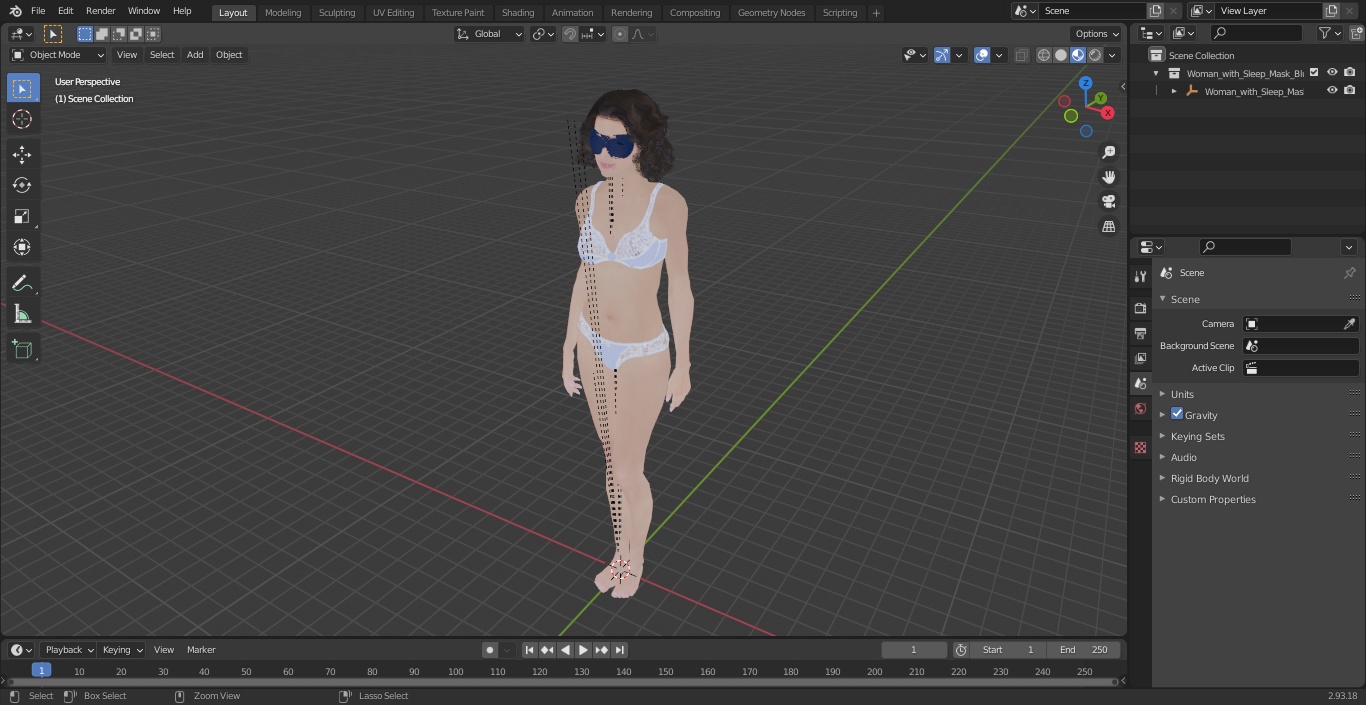This screenshot has height=705, width=1366.
Task: Expand the Units panel
Action: 1182,394
